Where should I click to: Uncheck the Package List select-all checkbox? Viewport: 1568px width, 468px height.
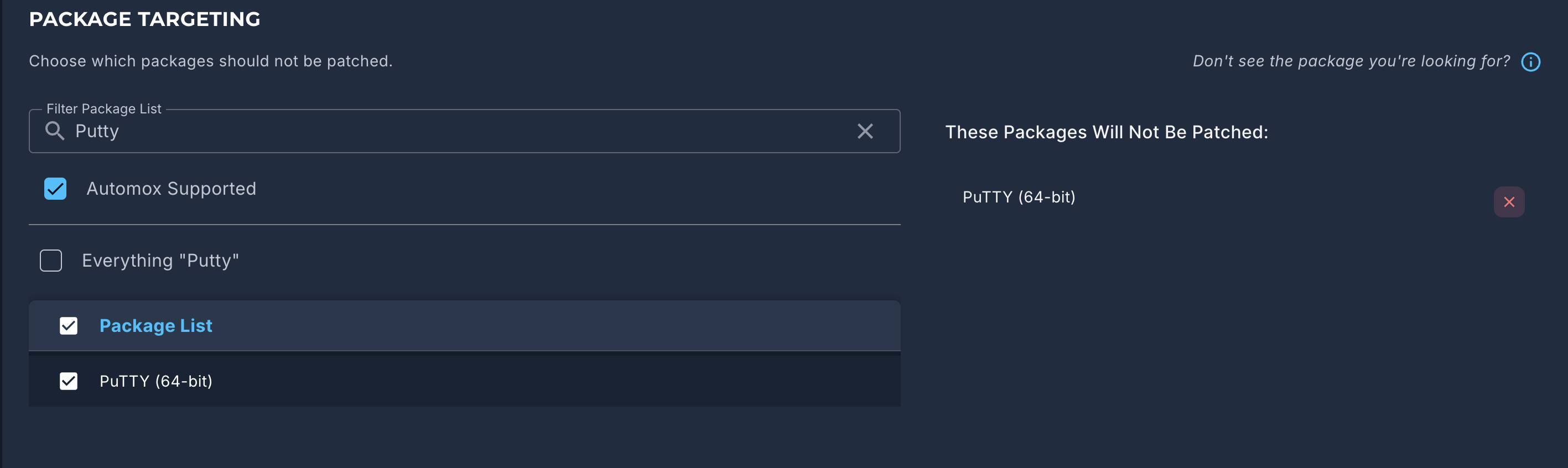click(x=69, y=326)
